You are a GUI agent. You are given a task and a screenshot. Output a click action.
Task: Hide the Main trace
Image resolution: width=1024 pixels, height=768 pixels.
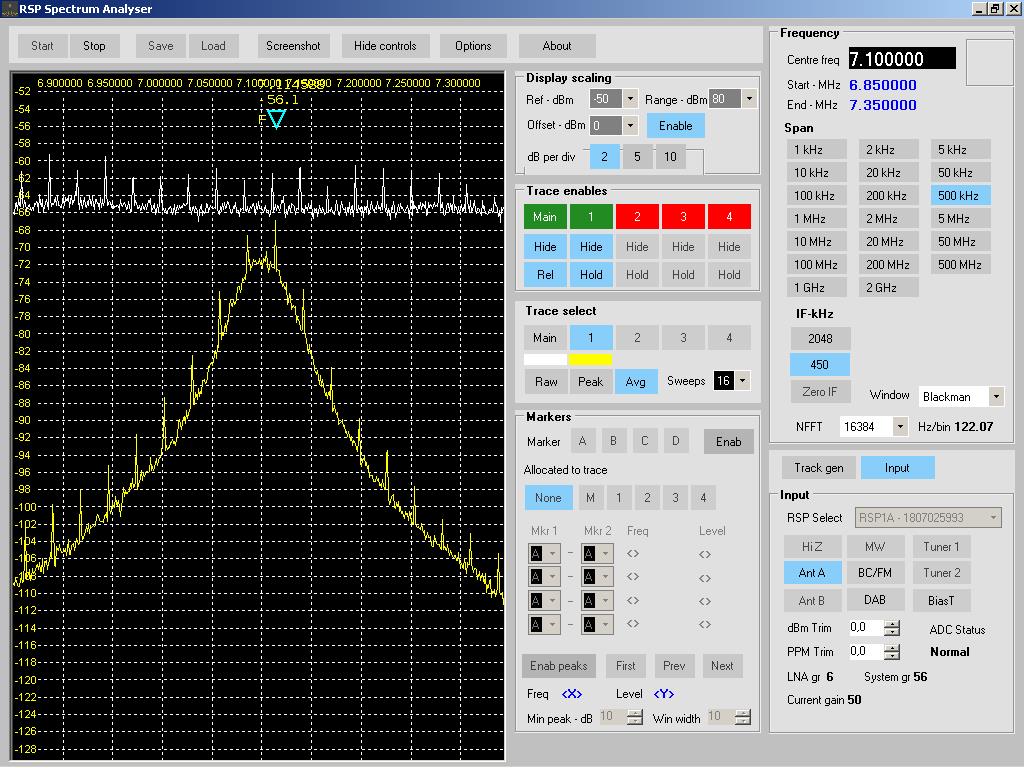545,247
